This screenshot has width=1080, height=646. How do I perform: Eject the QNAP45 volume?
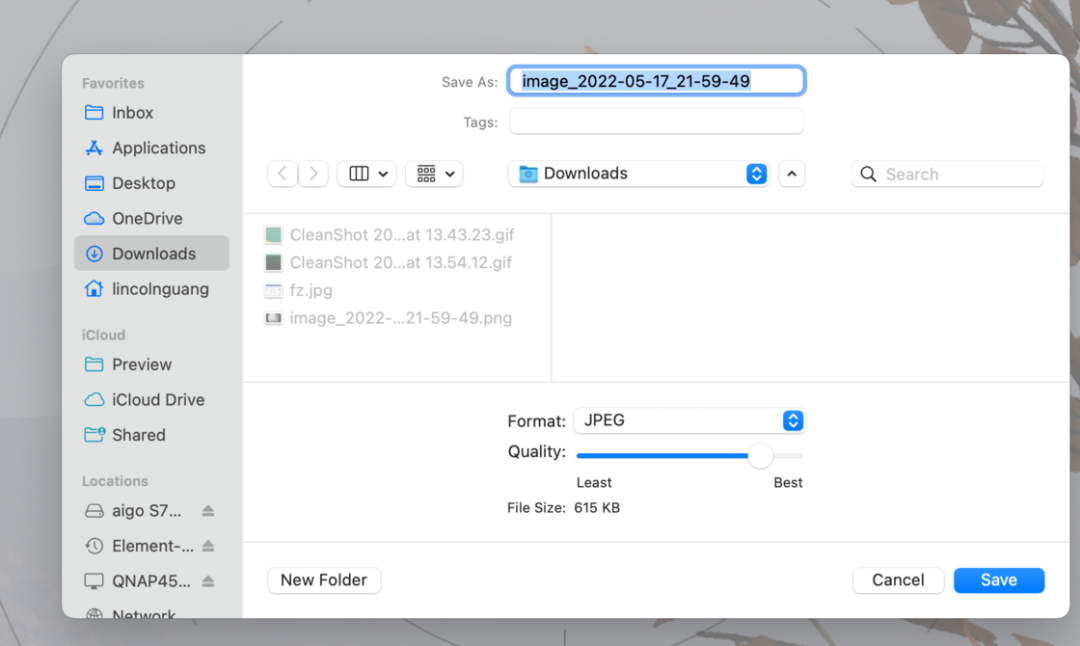[x=208, y=581]
